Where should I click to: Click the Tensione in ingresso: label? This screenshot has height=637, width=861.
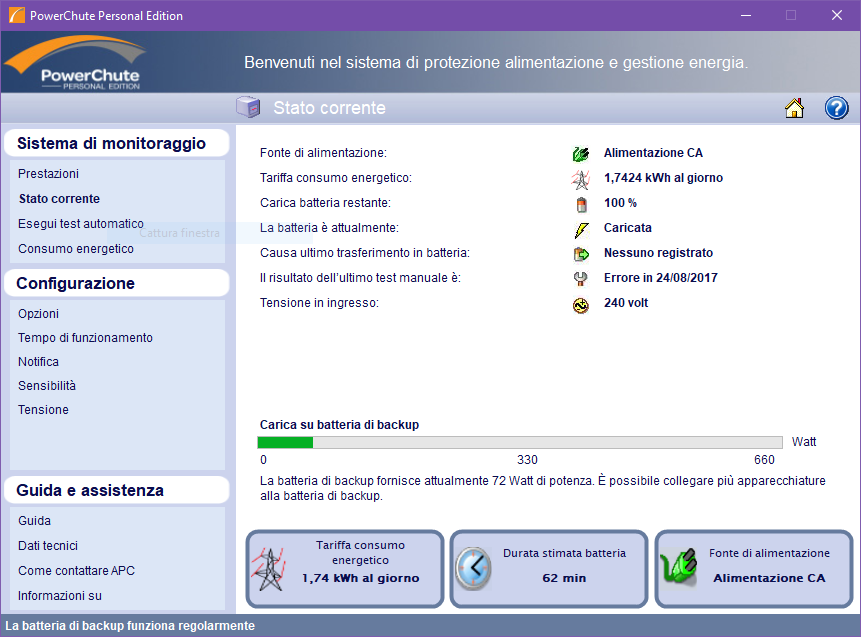coord(320,303)
